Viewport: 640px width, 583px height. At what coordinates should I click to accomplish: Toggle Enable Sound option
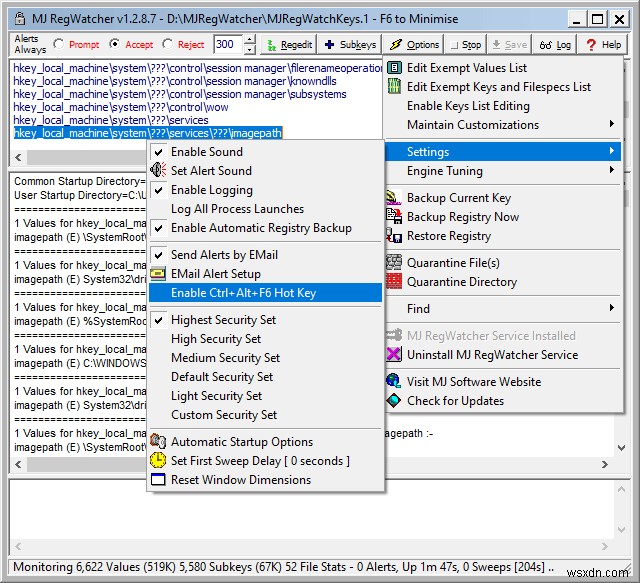[x=265, y=152]
